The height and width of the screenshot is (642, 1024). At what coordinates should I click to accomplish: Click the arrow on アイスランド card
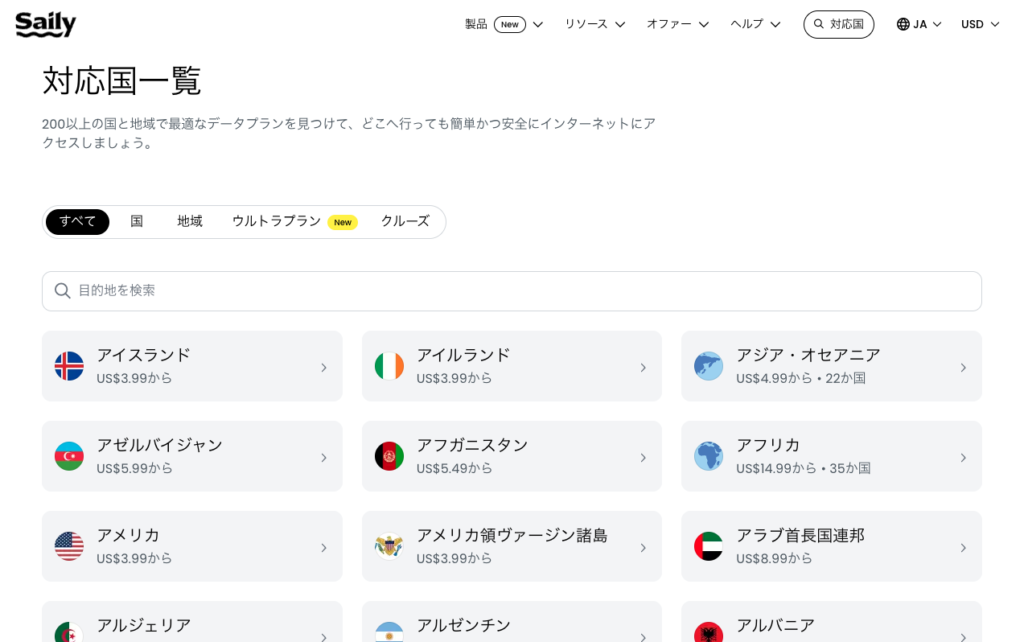point(324,368)
